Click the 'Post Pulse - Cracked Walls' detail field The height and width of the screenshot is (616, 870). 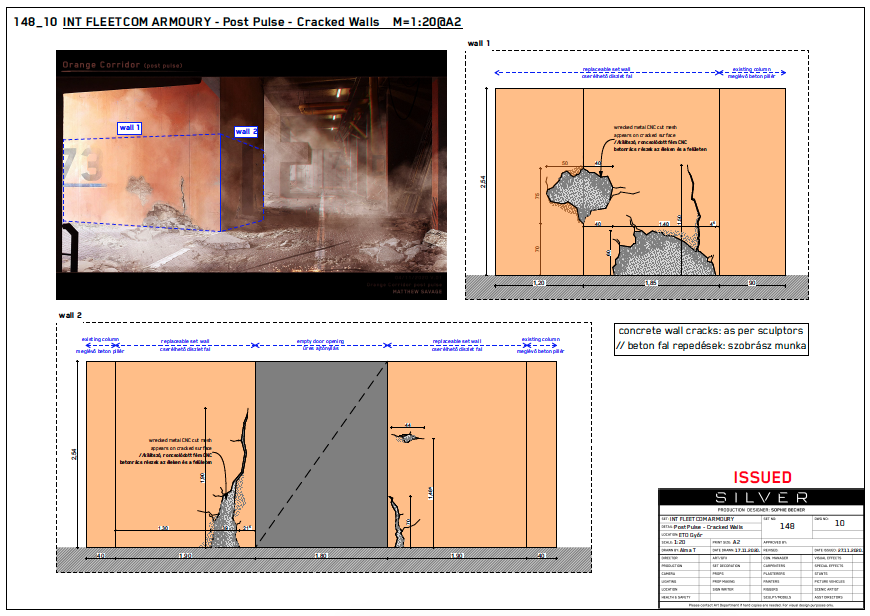[709, 528]
